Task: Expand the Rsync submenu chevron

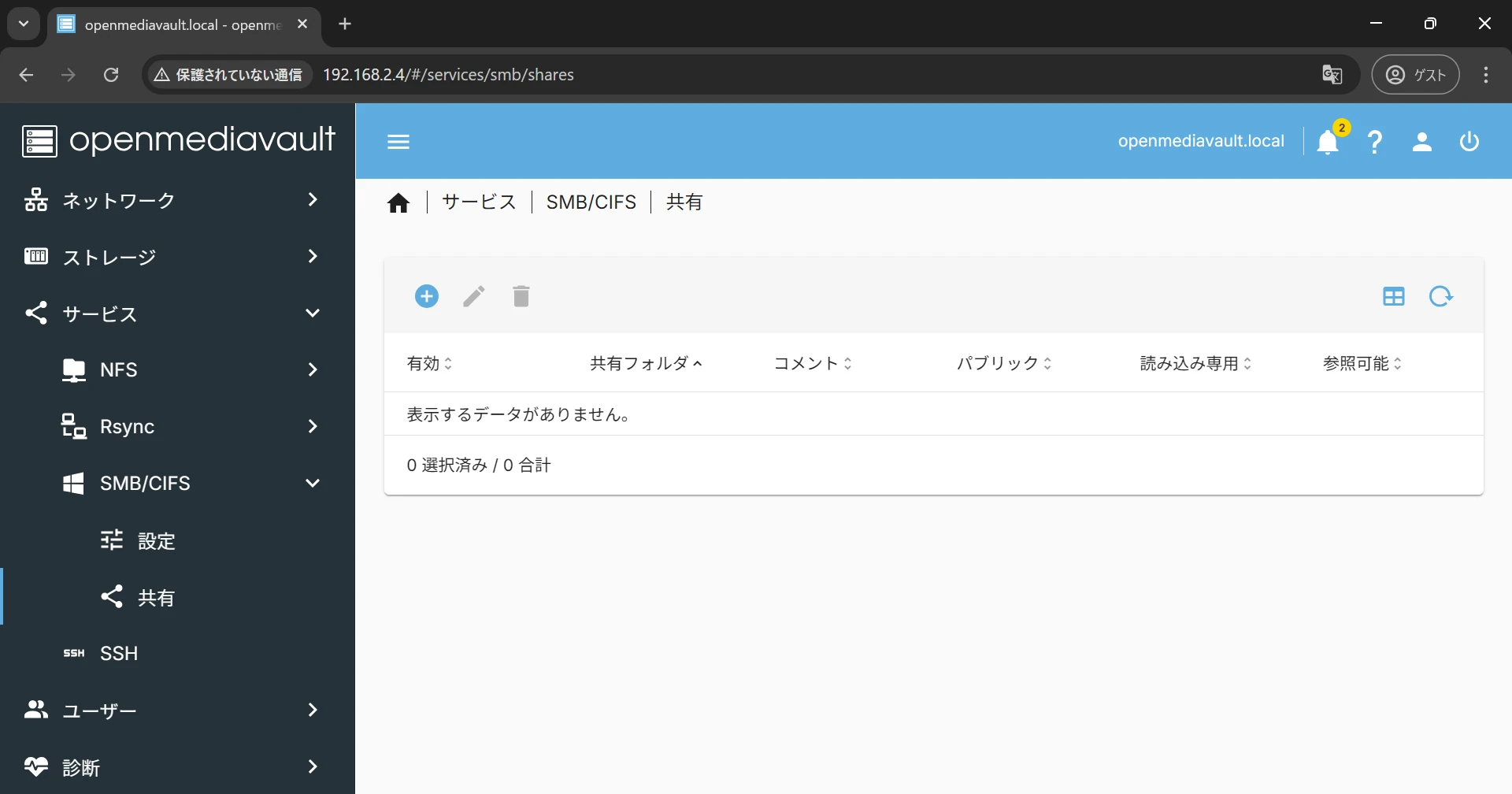Action: coord(313,427)
